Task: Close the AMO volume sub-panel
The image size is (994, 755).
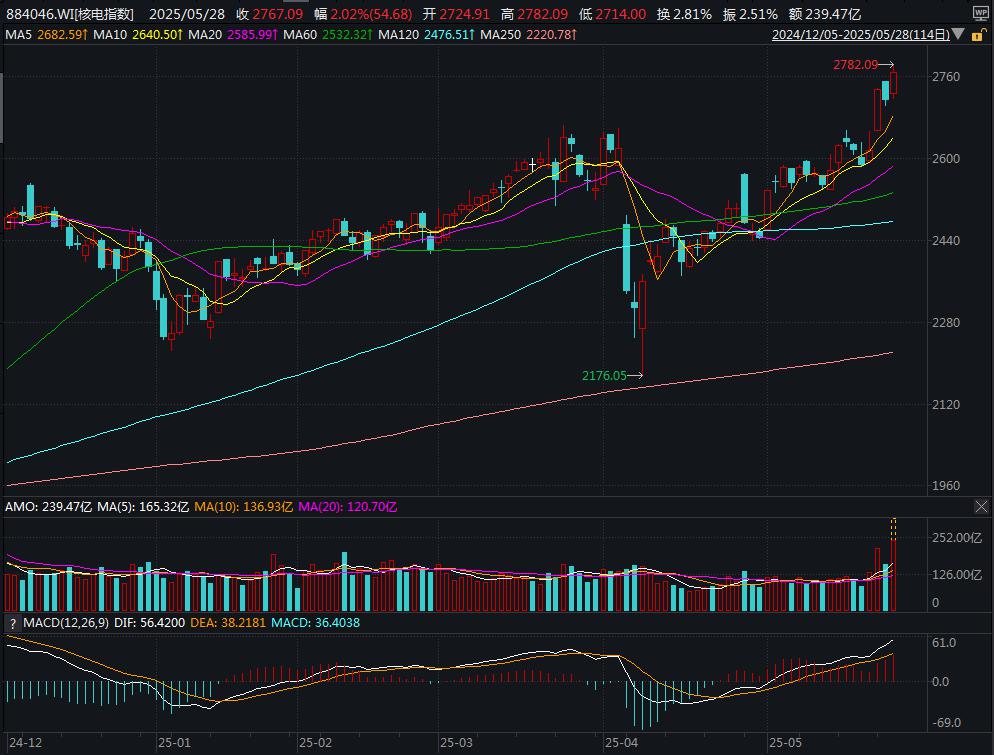Action: [x=981, y=507]
